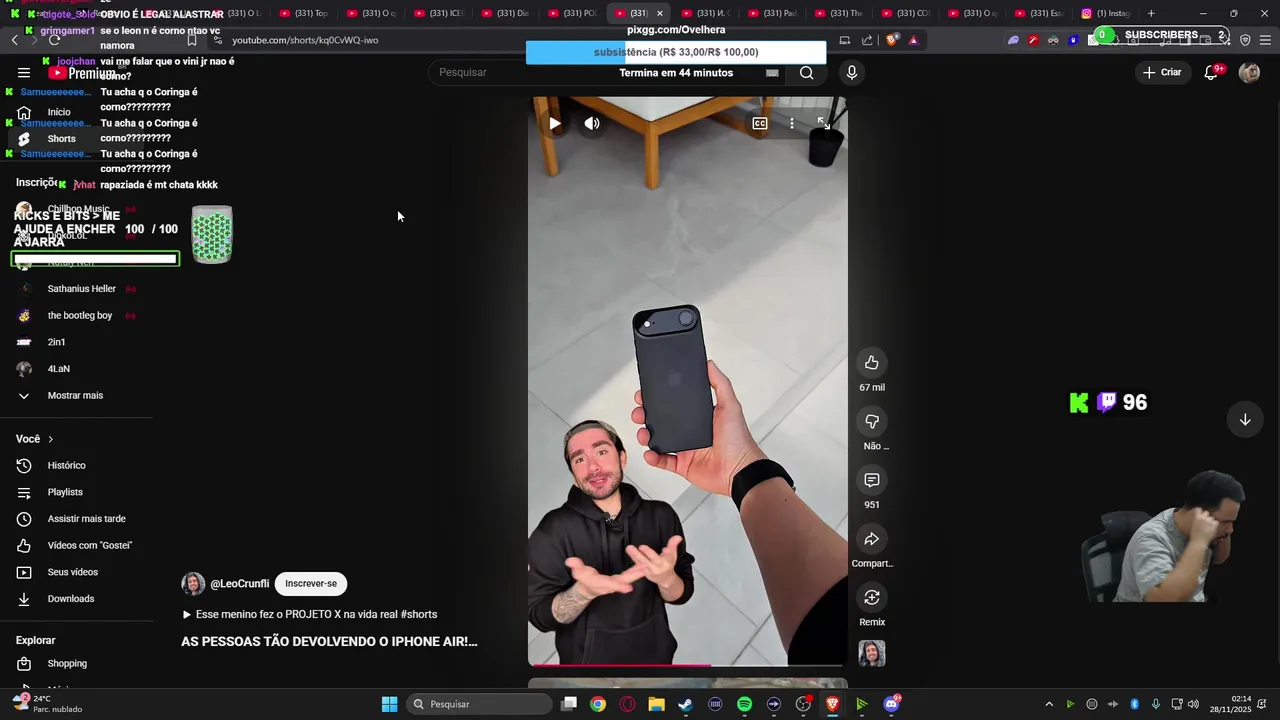Click the #shorts hashtag in description
Screen dimensions: 1280x720
click(418, 615)
